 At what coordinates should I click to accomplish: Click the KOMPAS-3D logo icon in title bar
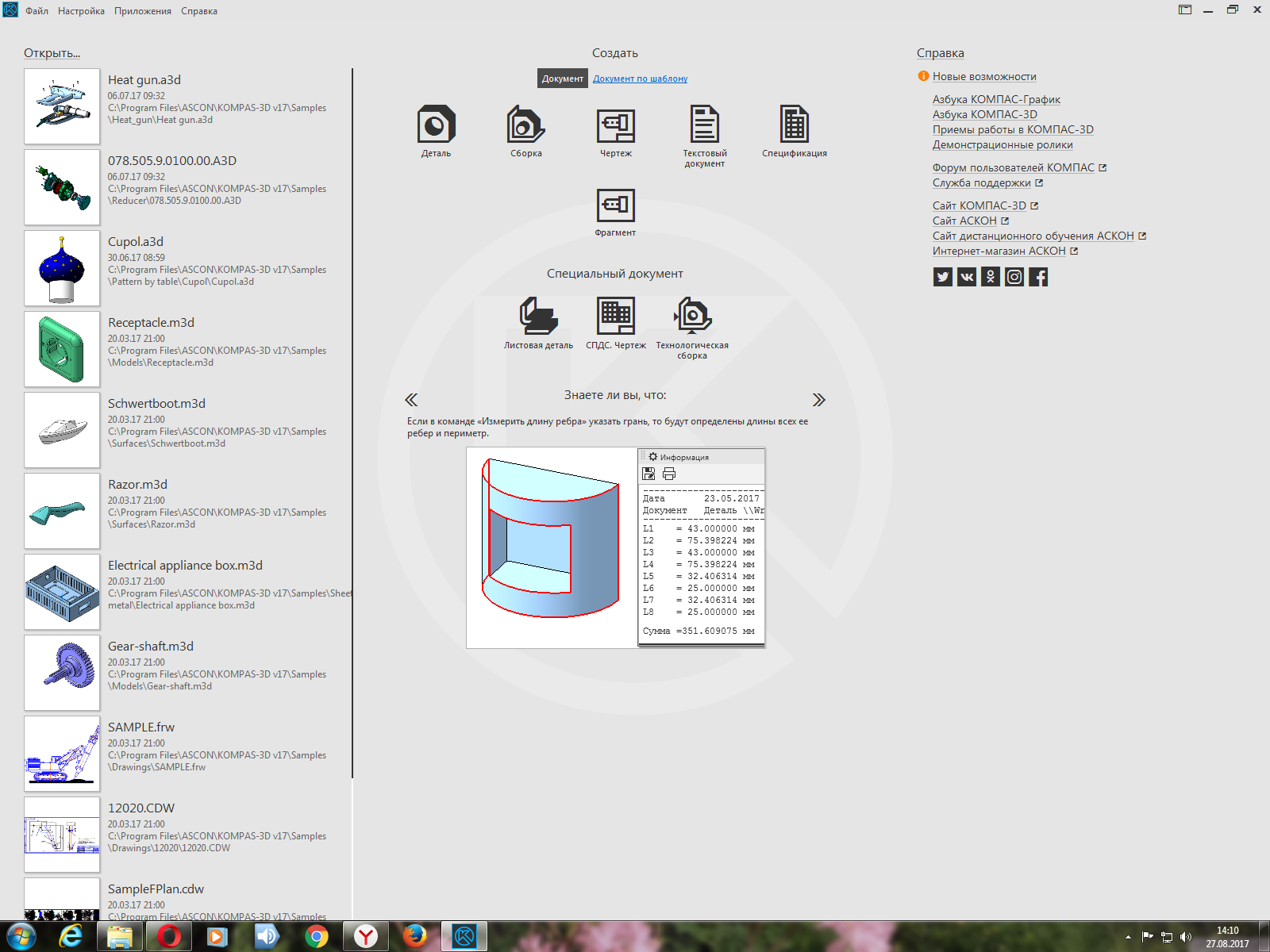coord(10,10)
